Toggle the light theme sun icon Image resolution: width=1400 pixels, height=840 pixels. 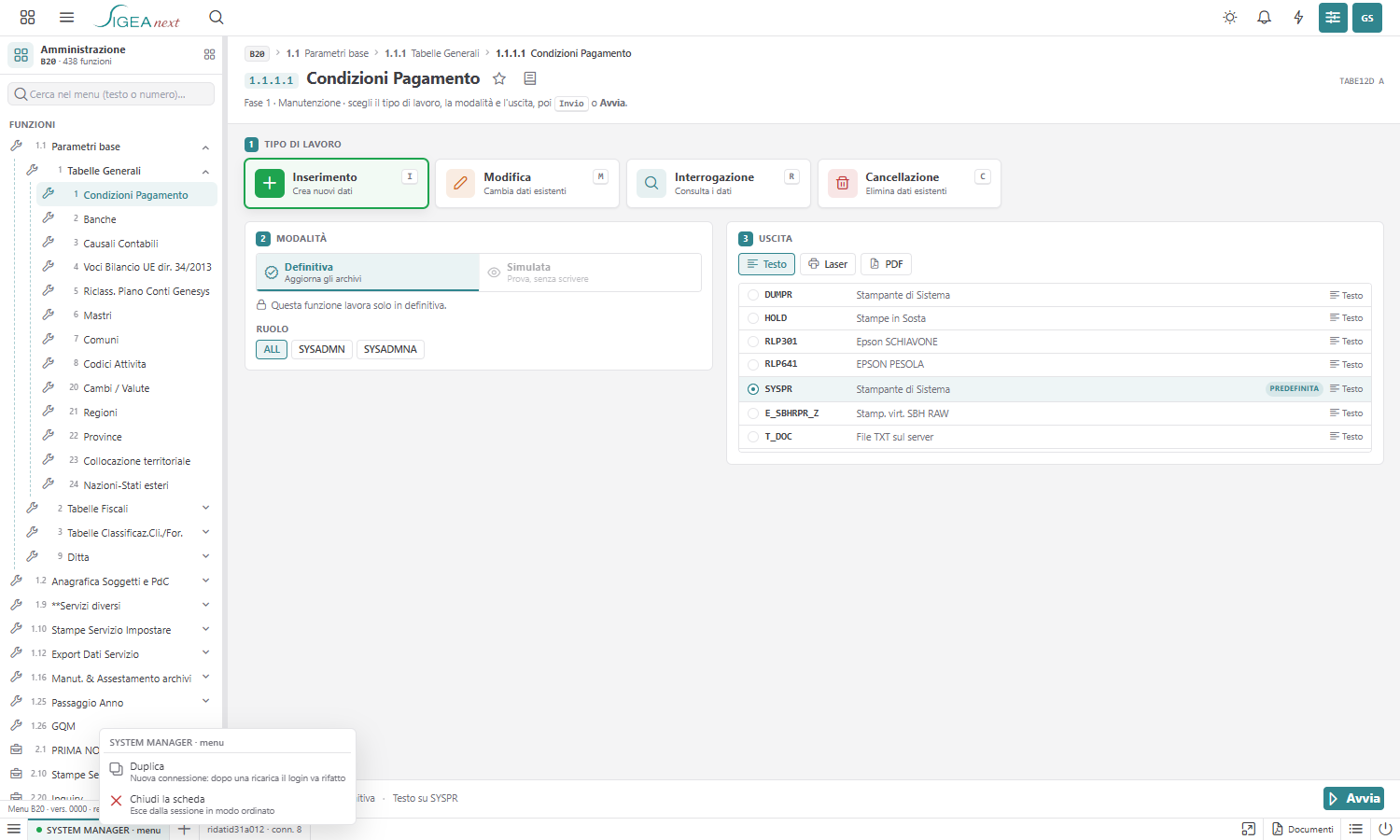point(1230,18)
